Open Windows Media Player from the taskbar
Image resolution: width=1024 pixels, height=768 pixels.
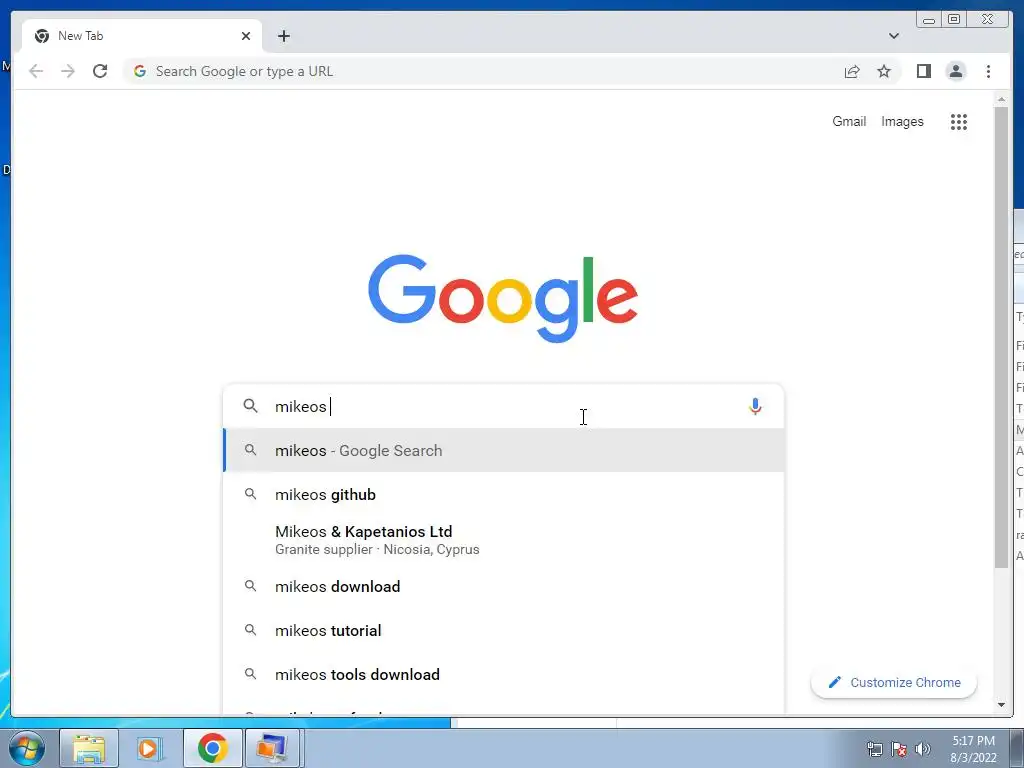click(x=150, y=748)
